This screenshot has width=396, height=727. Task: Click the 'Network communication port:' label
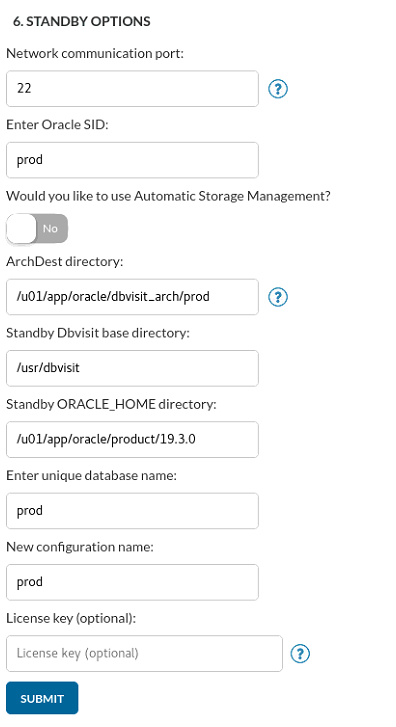(x=95, y=54)
